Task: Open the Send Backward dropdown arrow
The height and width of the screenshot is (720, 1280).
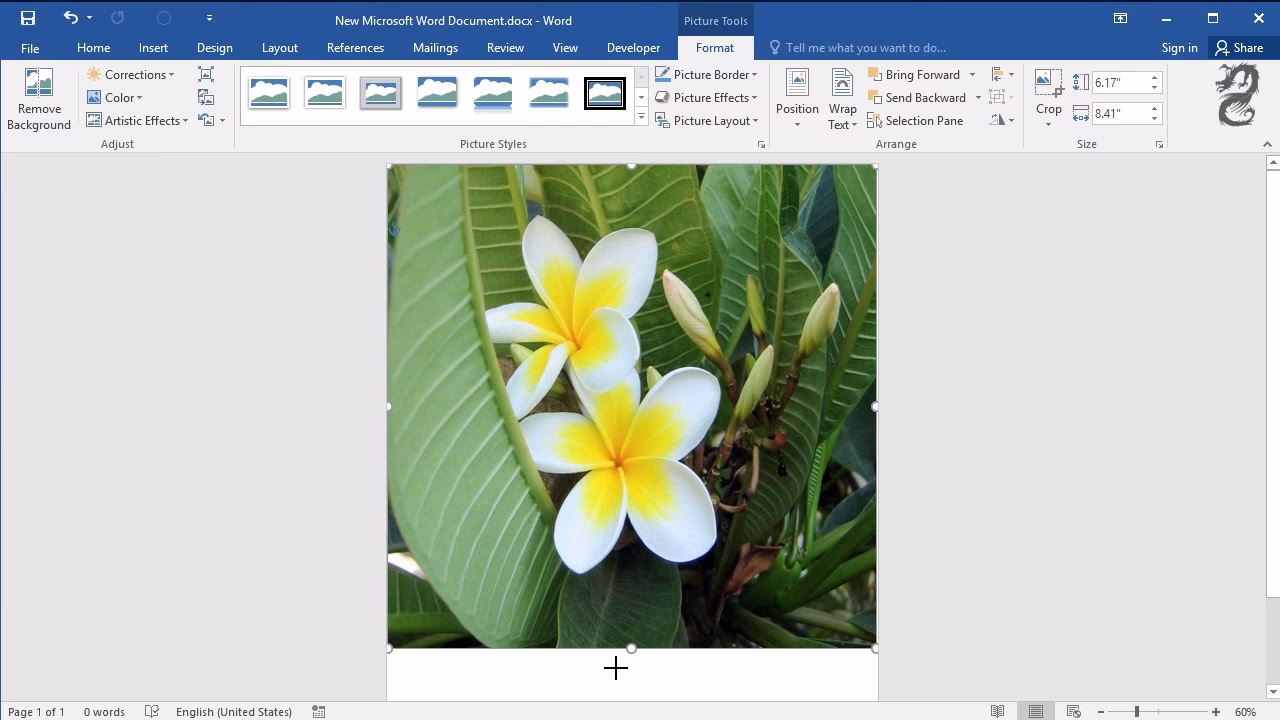Action: coord(978,97)
